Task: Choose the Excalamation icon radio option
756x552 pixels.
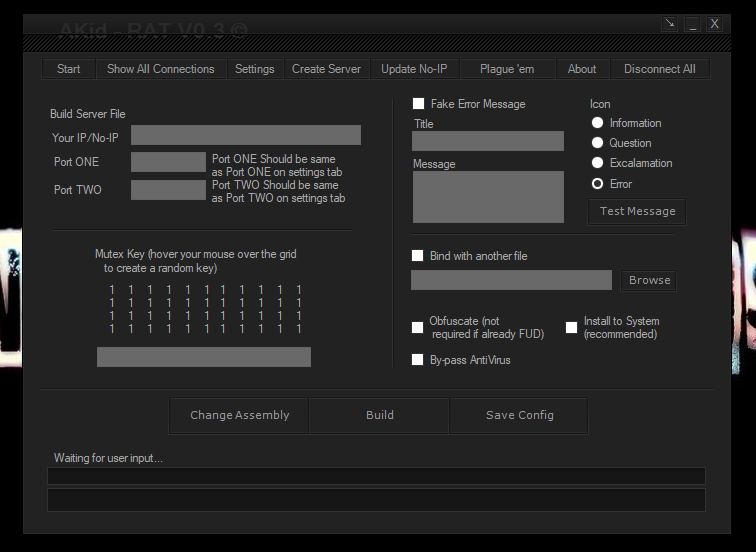Action: coord(597,163)
